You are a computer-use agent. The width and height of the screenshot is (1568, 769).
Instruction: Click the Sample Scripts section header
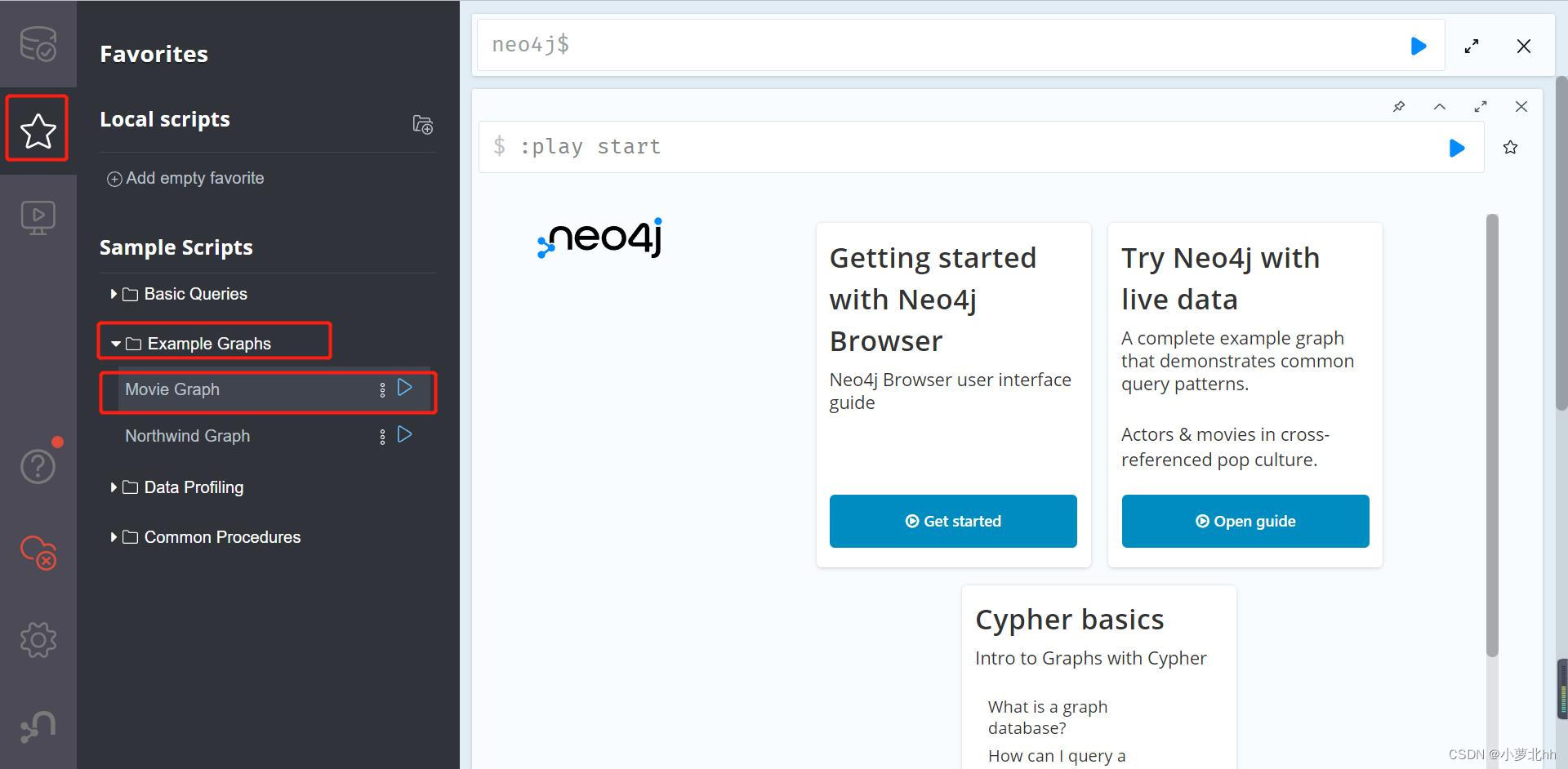(176, 247)
